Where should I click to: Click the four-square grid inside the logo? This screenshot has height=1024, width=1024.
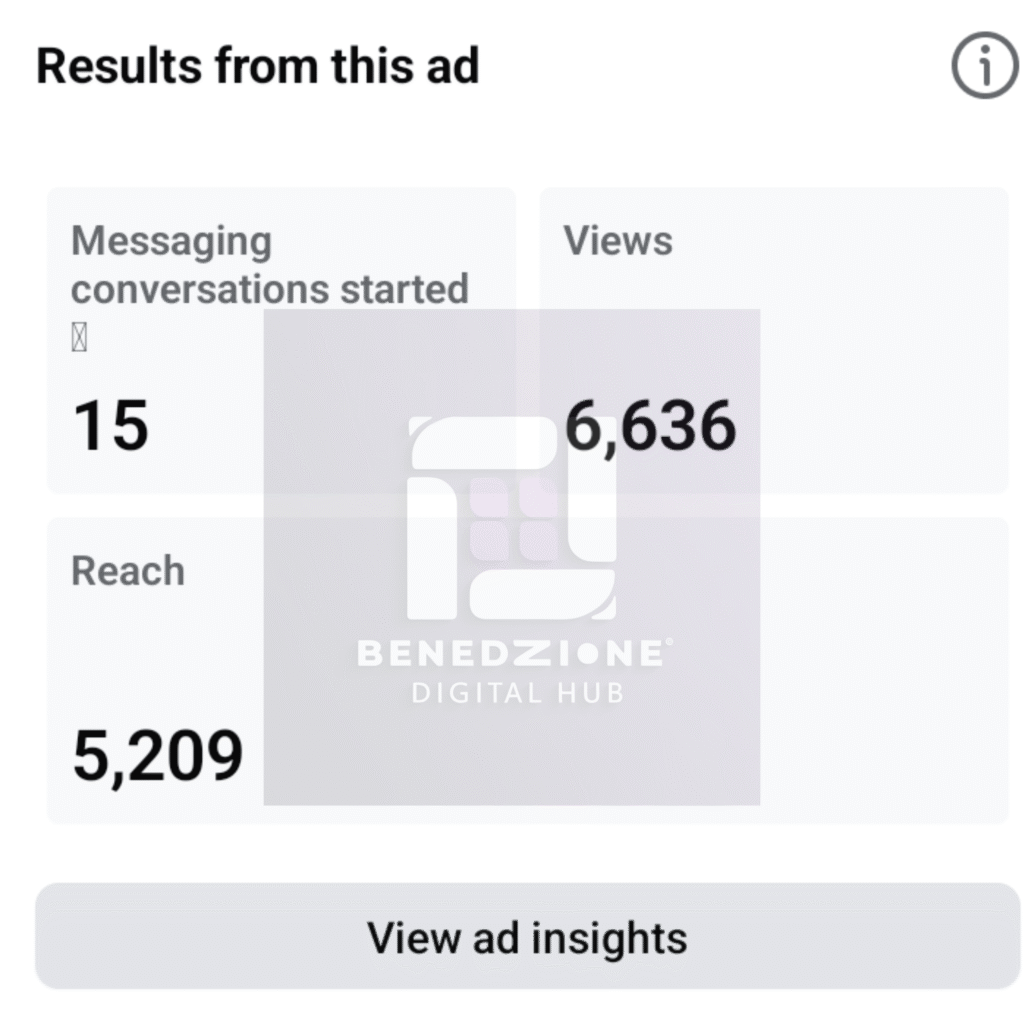point(514,519)
